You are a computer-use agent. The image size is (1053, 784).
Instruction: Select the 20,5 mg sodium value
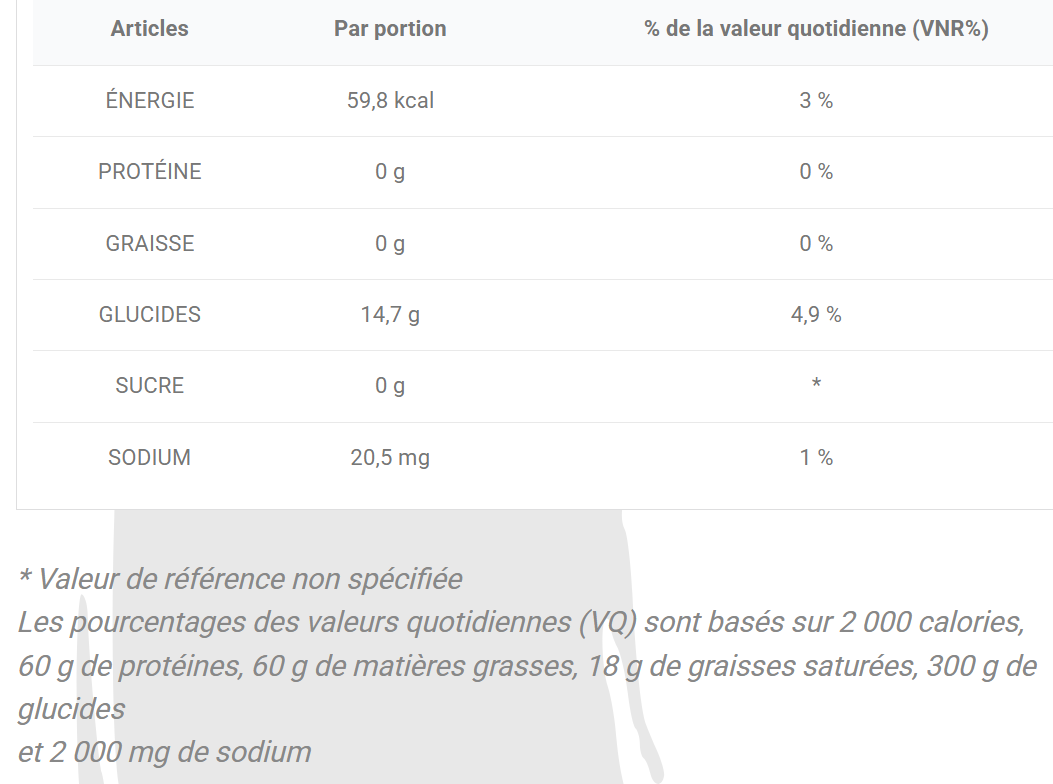[x=390, y=457]
